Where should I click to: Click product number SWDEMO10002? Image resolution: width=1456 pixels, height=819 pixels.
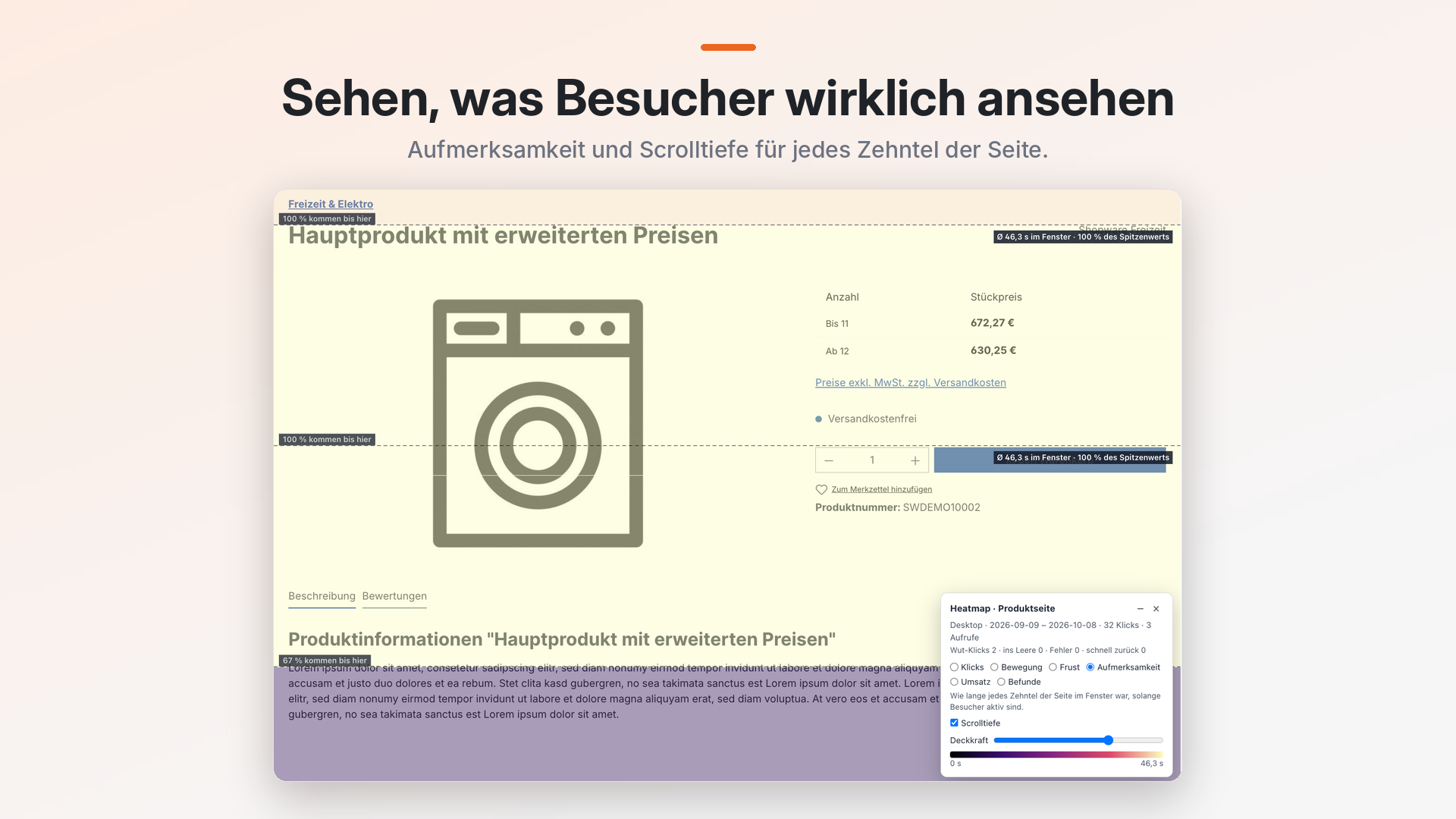942,507
